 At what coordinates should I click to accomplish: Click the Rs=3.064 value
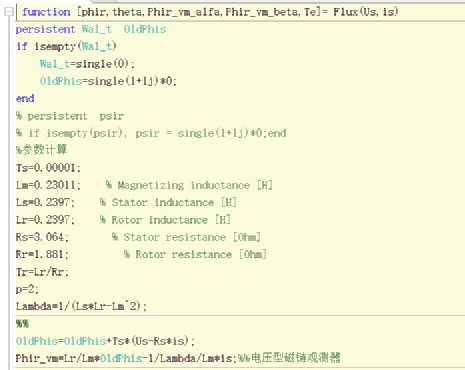click(42, 237)
